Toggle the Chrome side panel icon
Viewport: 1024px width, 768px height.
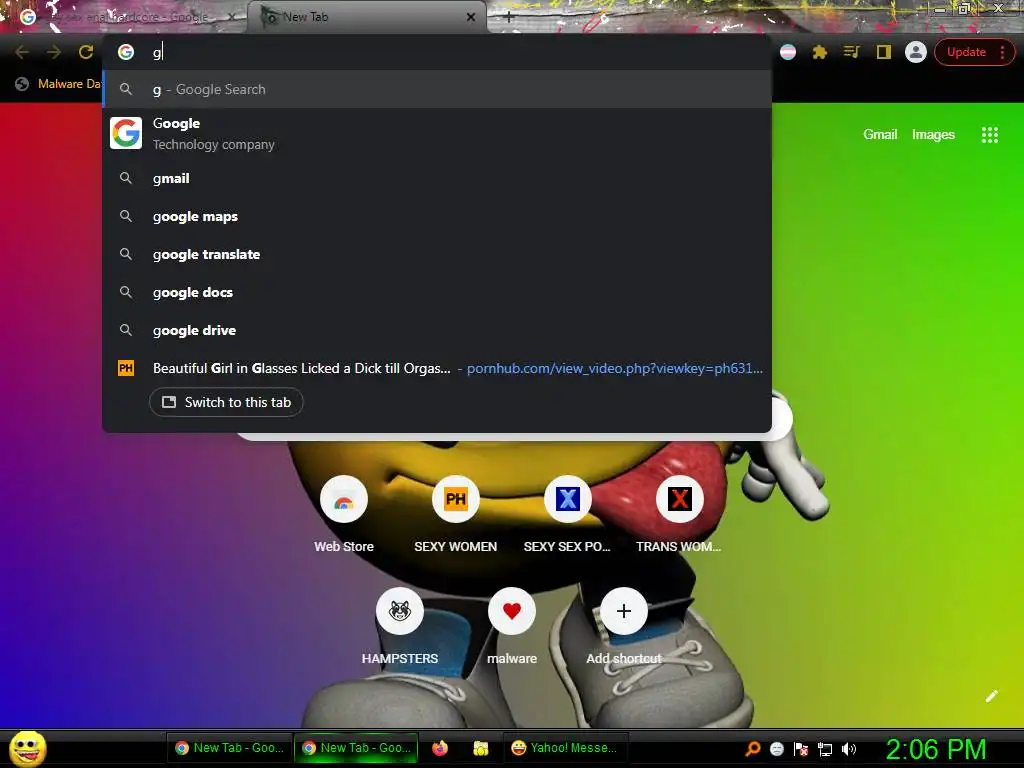tap(884, 52)
